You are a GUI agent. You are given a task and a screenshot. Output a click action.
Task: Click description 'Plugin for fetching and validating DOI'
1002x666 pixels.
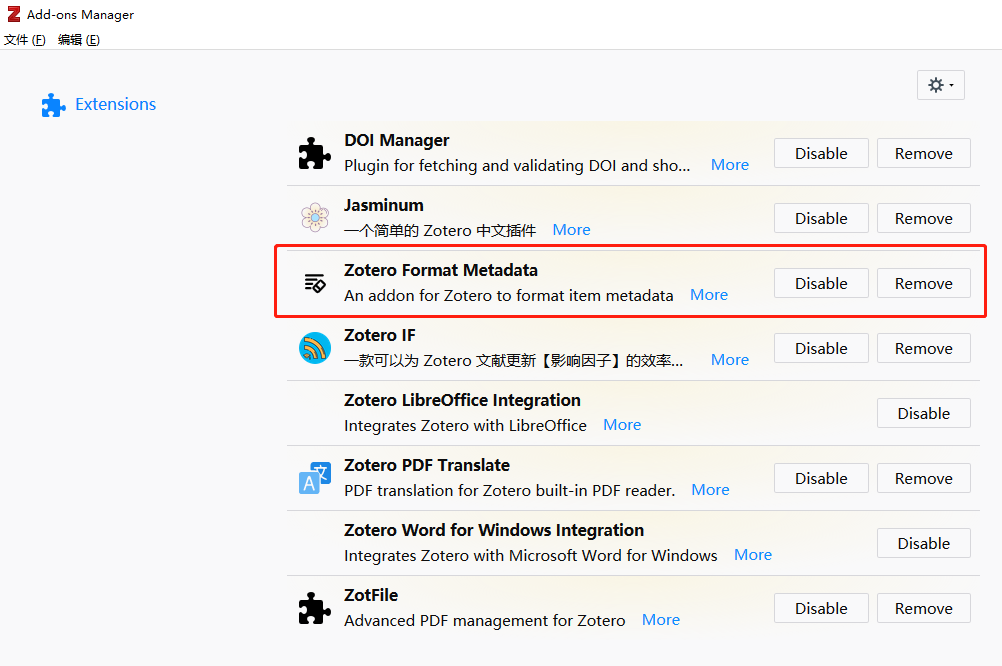pyautogui.click(x=517, y=166)
